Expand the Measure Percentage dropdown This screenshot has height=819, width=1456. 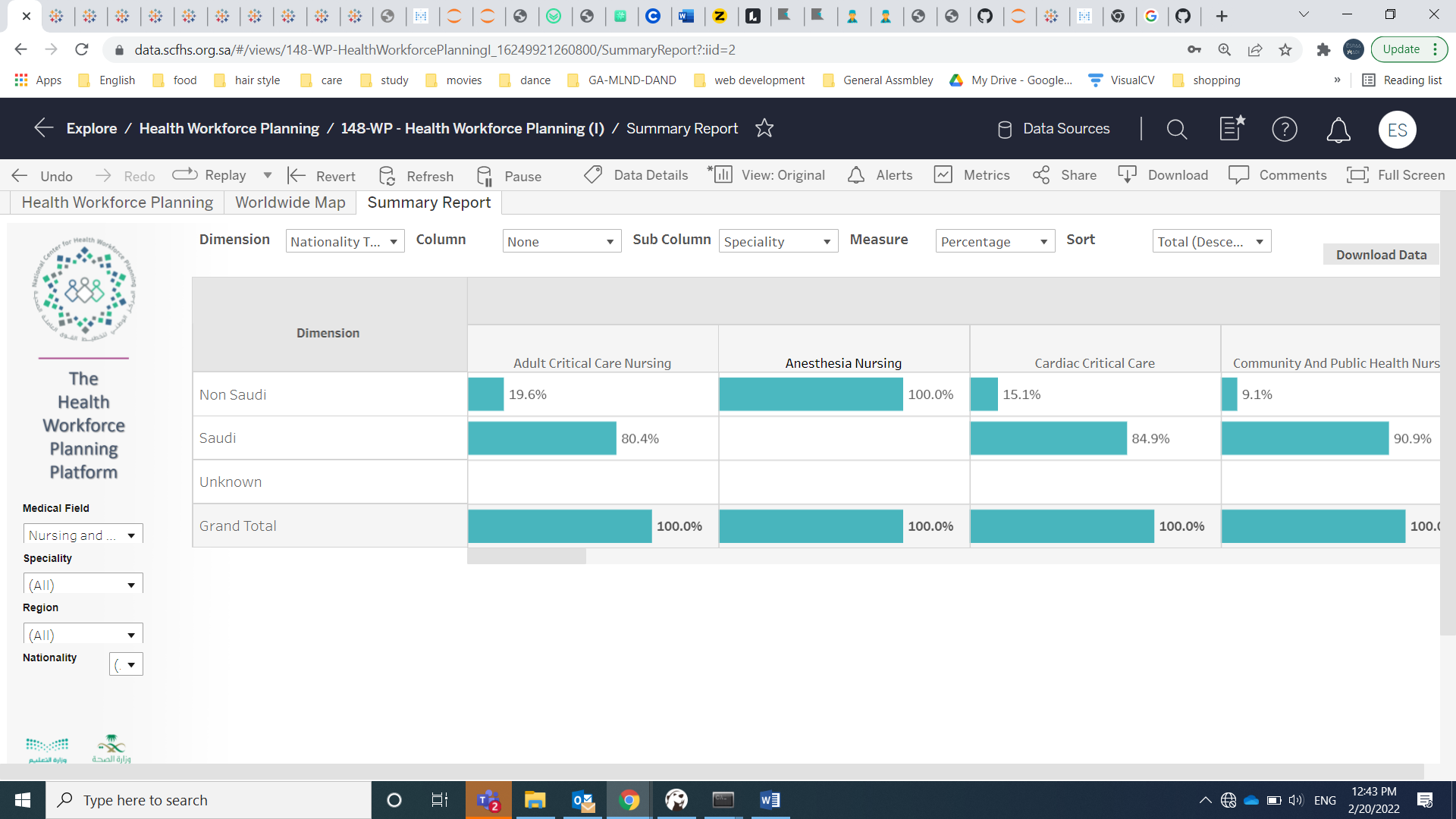994,242
